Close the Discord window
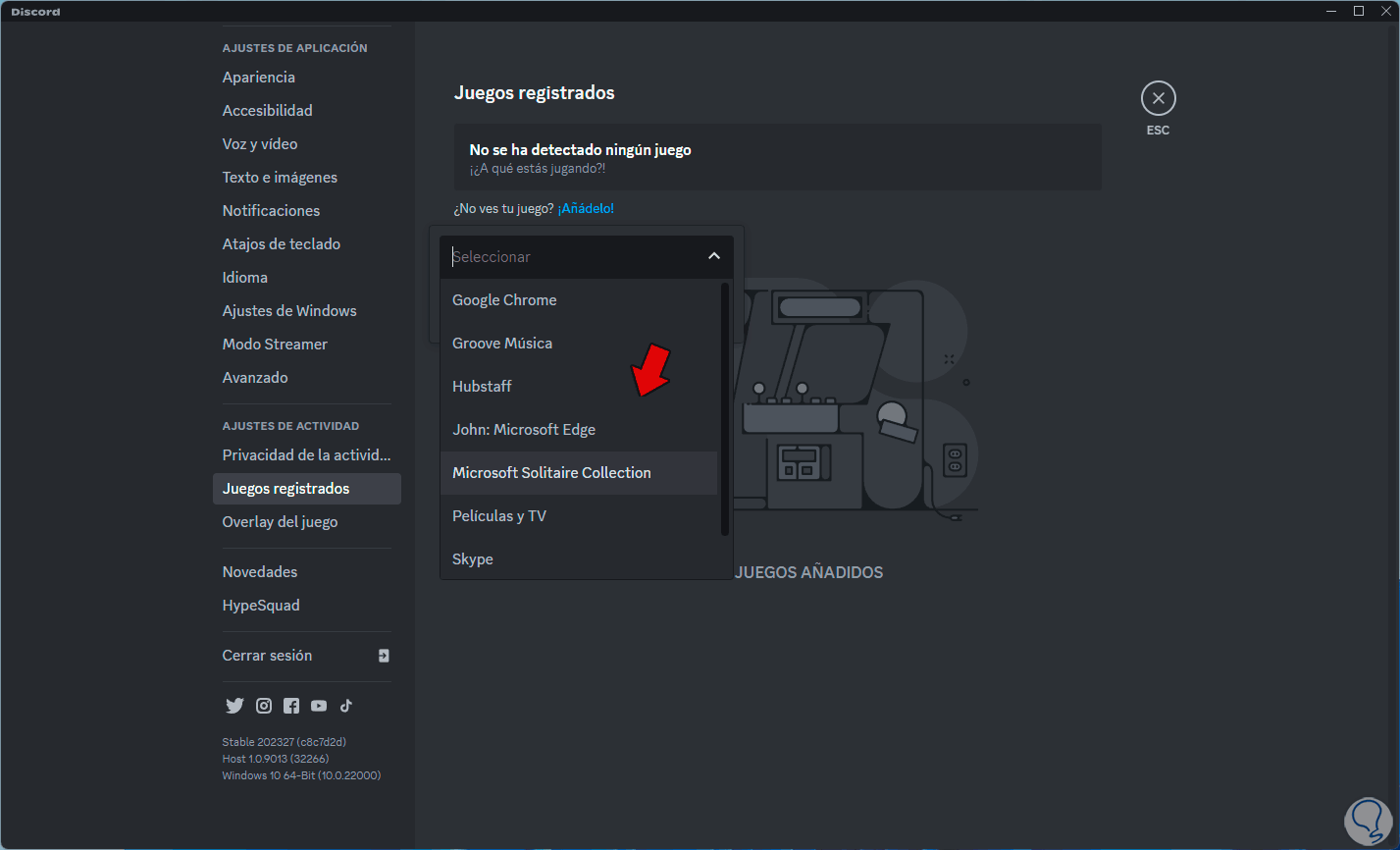 [x=1385, y=11]
